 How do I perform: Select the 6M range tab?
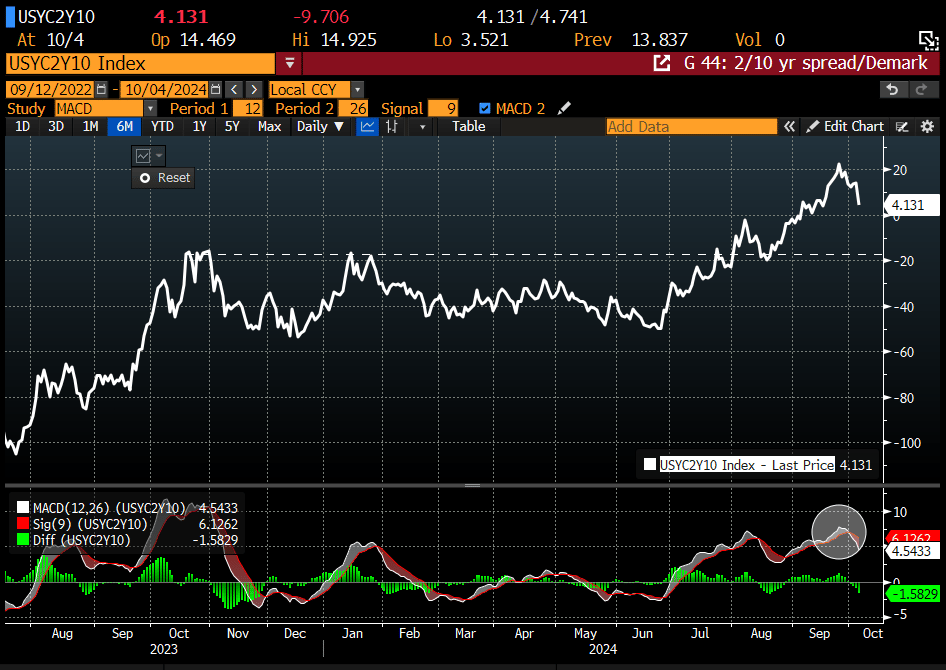pyautogui.click(x=125, y=127)
